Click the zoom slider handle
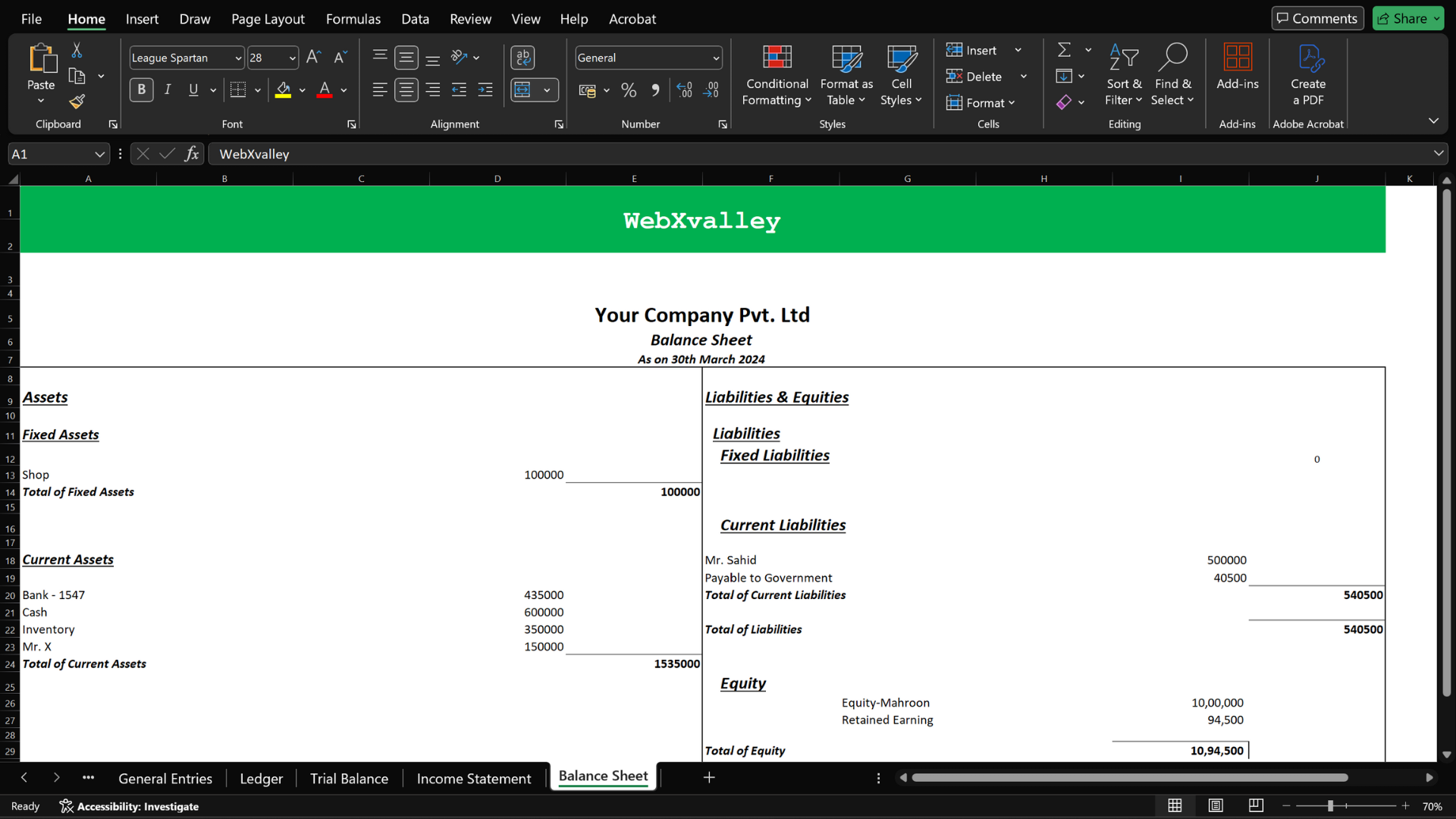 [x=1330, y=806]
